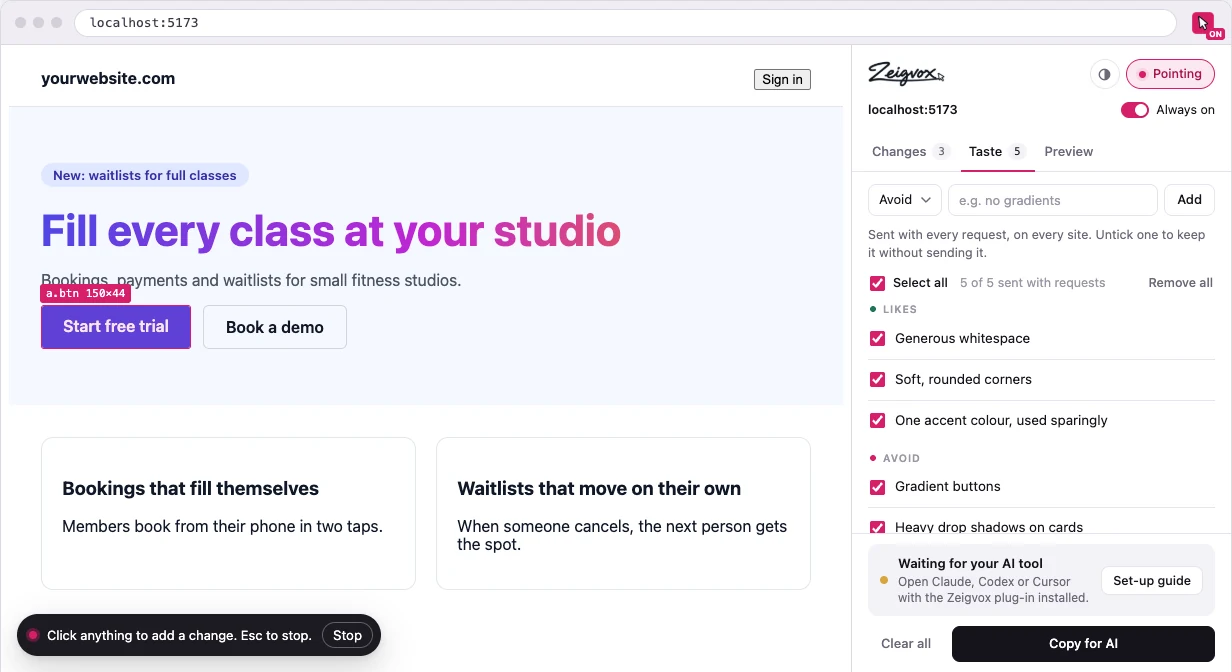Viewport: 1232px width, 672px height.
Task: Open the Avoid type dropdown
Action: (905, 200)
